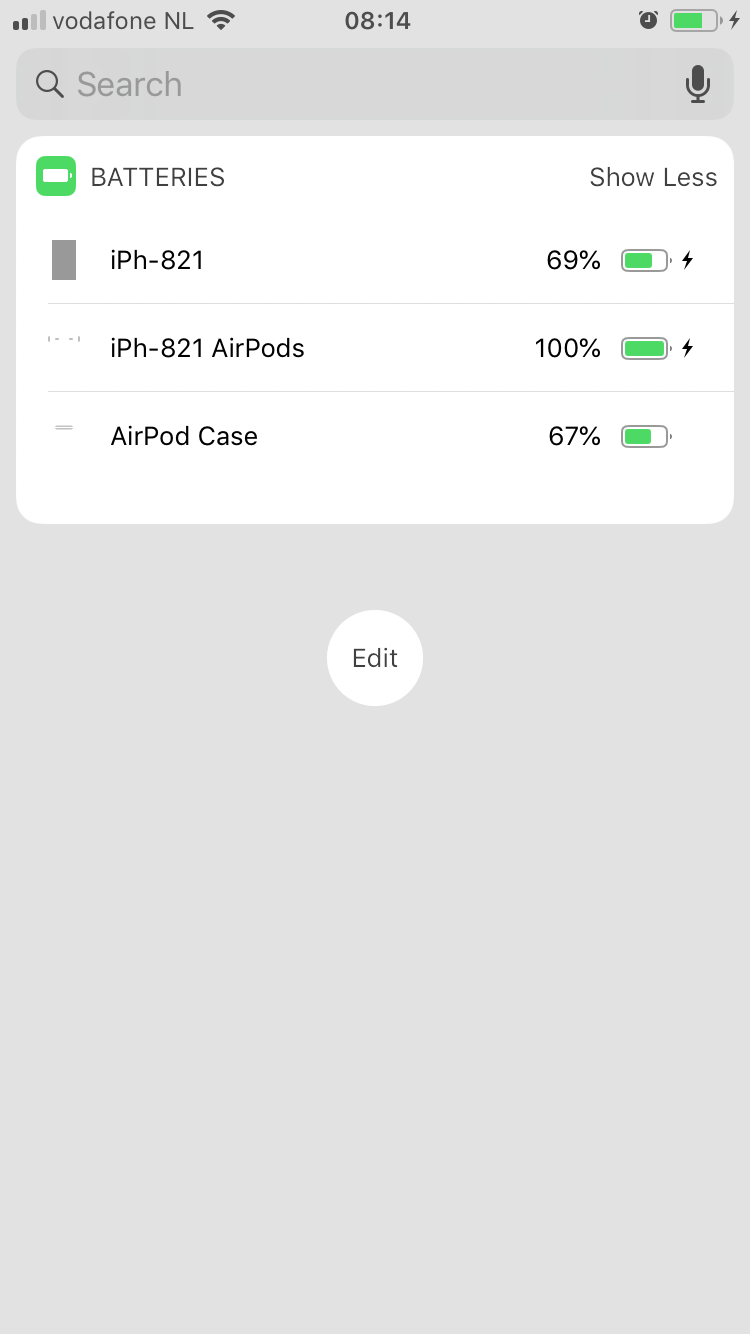This screenshot has width=750, height=1334.
Task: Tap the microphone dictation icon in the search bar
Action: click(698, 84)
